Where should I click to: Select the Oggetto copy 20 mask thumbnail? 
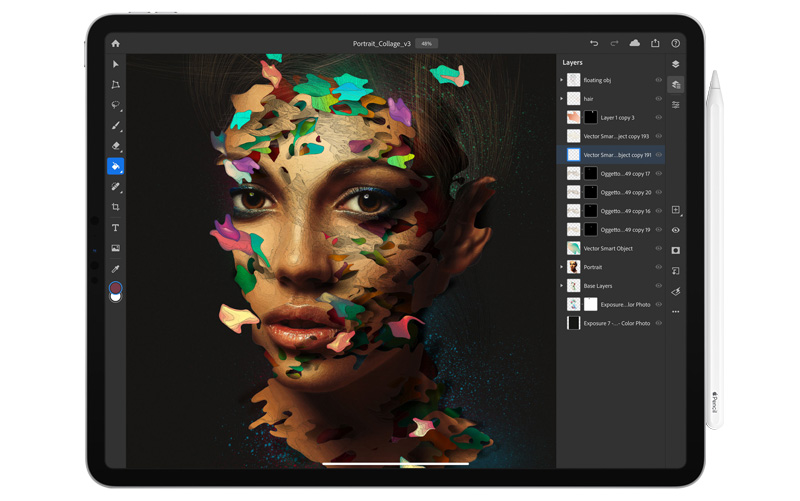point(590,192)
